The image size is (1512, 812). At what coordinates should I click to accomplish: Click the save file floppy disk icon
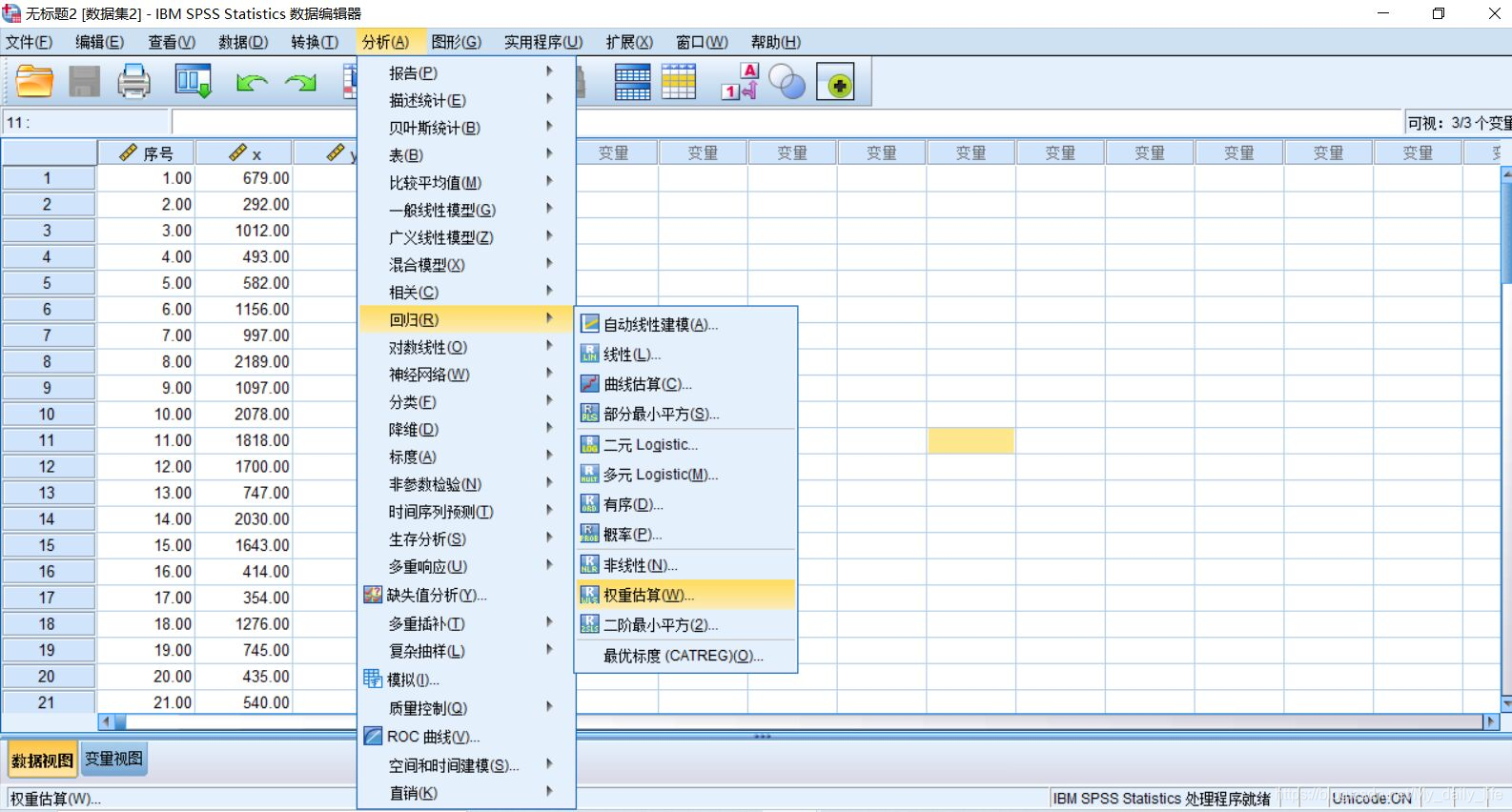point(84,82)
